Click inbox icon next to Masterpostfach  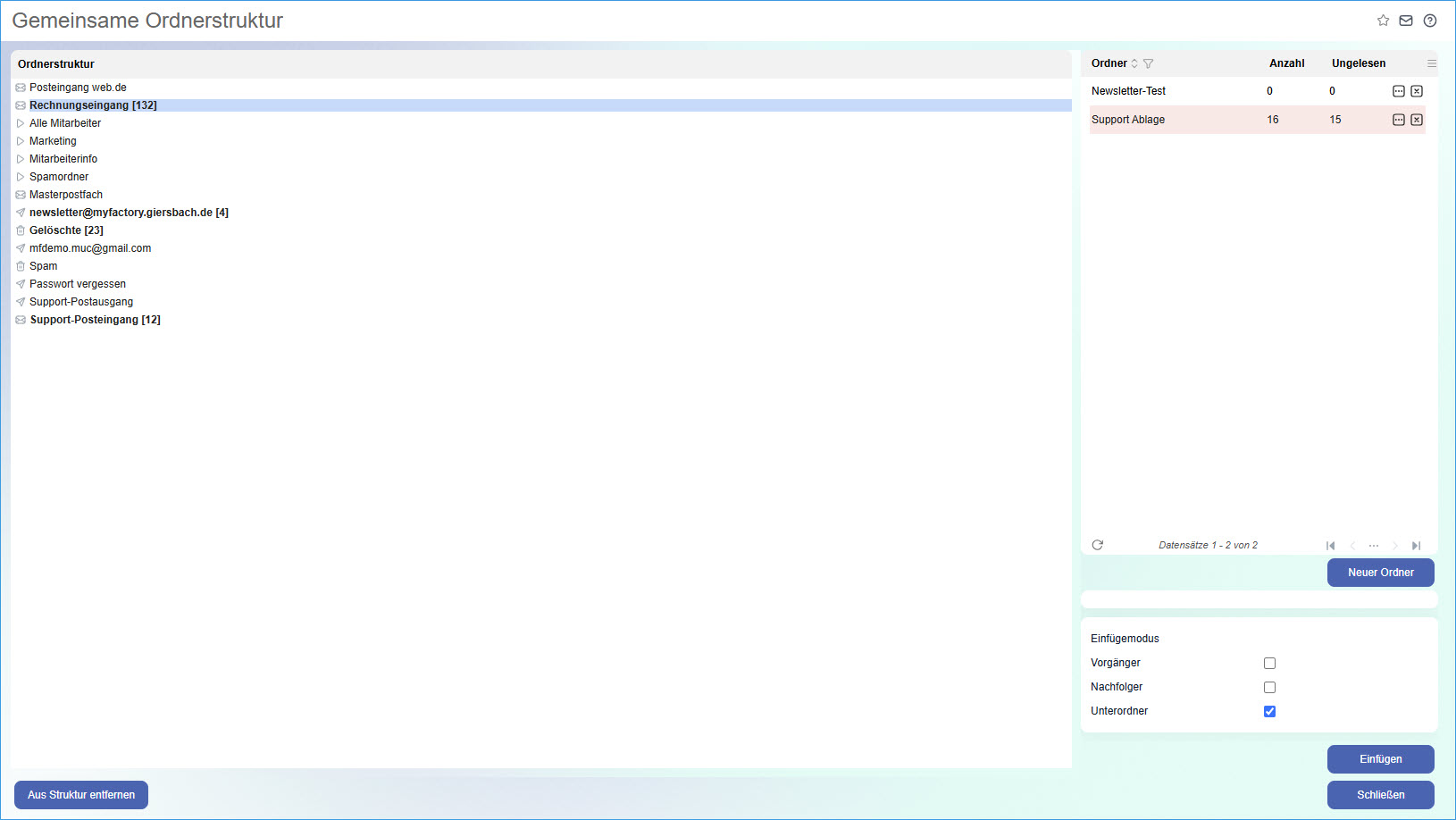pos(21,195)
